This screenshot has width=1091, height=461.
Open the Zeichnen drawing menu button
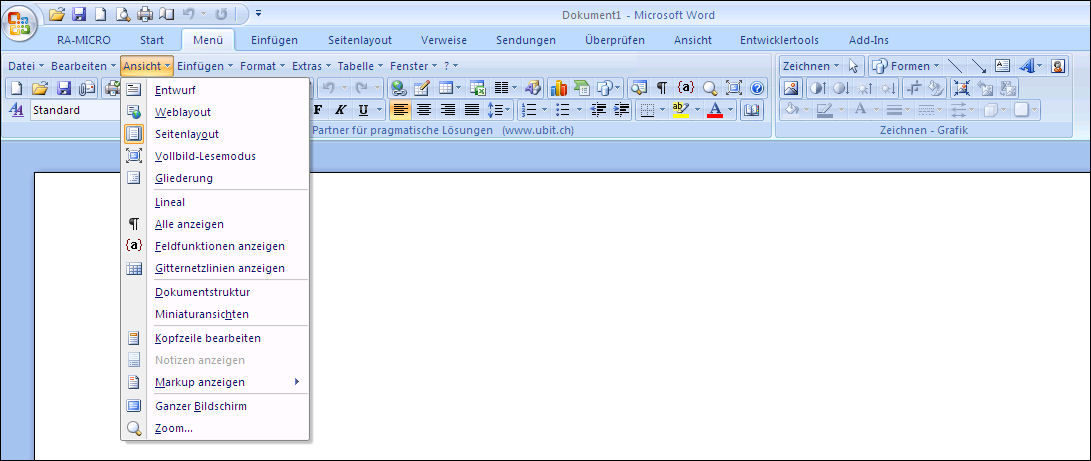[x=810, y=66]
